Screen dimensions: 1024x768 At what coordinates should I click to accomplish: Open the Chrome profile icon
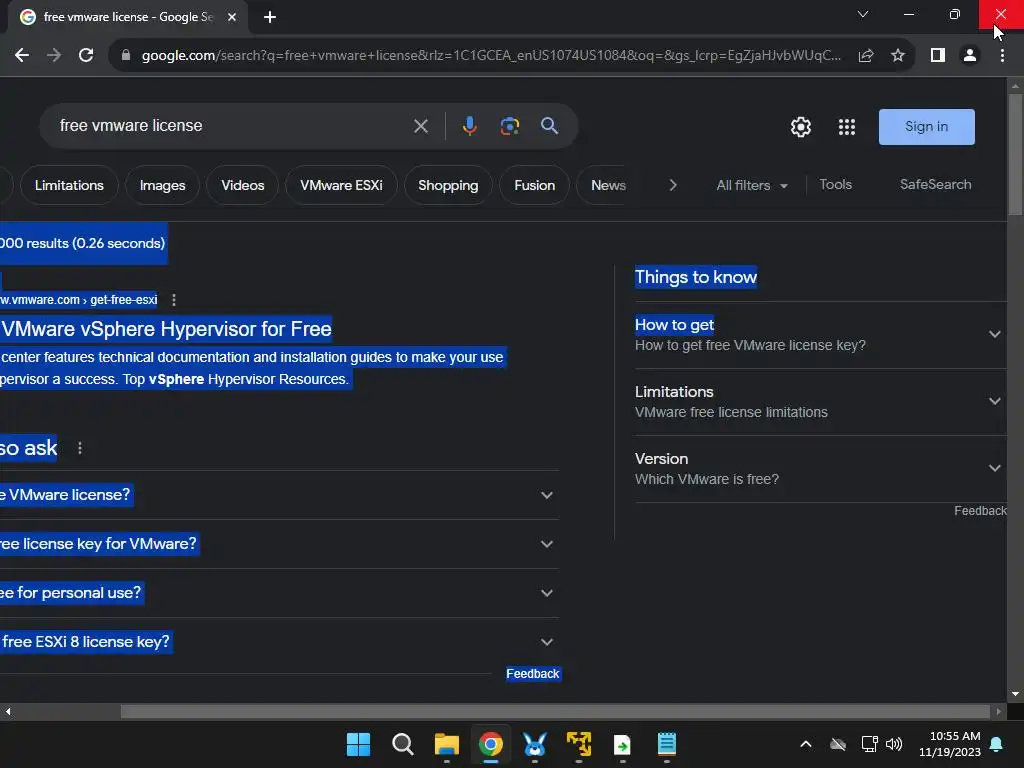970,56
